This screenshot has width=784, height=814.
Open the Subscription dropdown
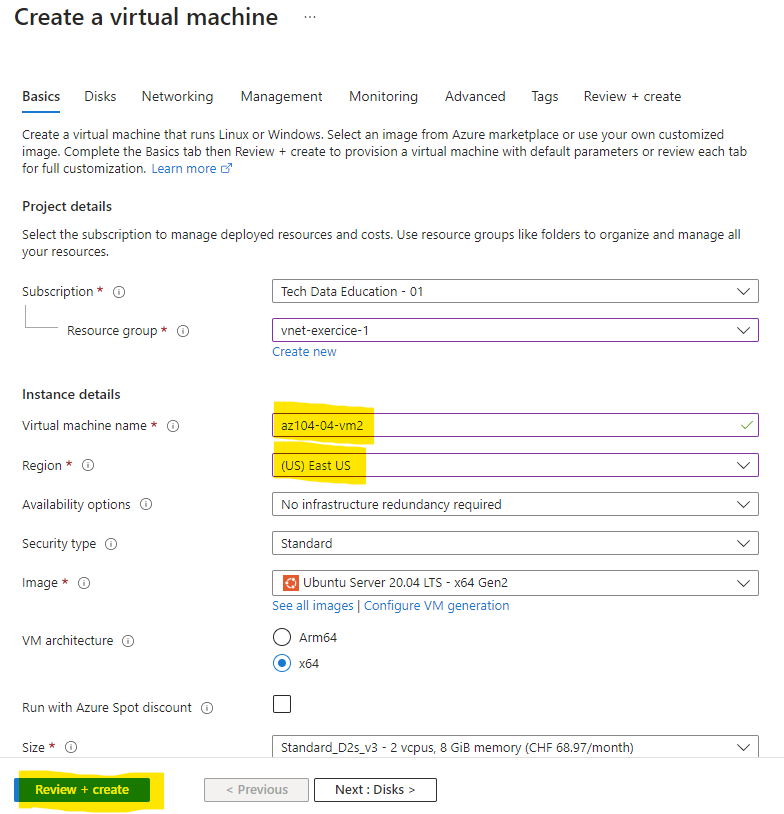click(515, 291)
